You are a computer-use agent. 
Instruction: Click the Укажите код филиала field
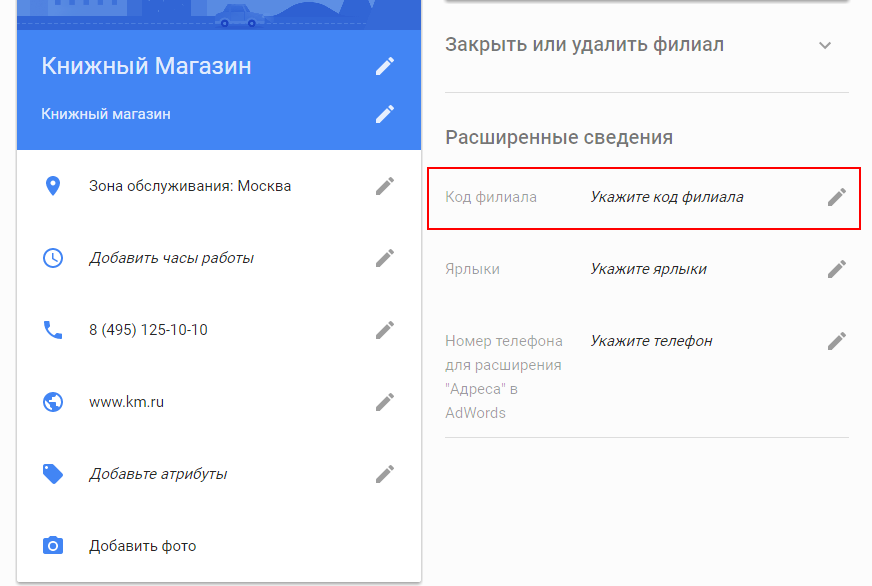[667, 197]
